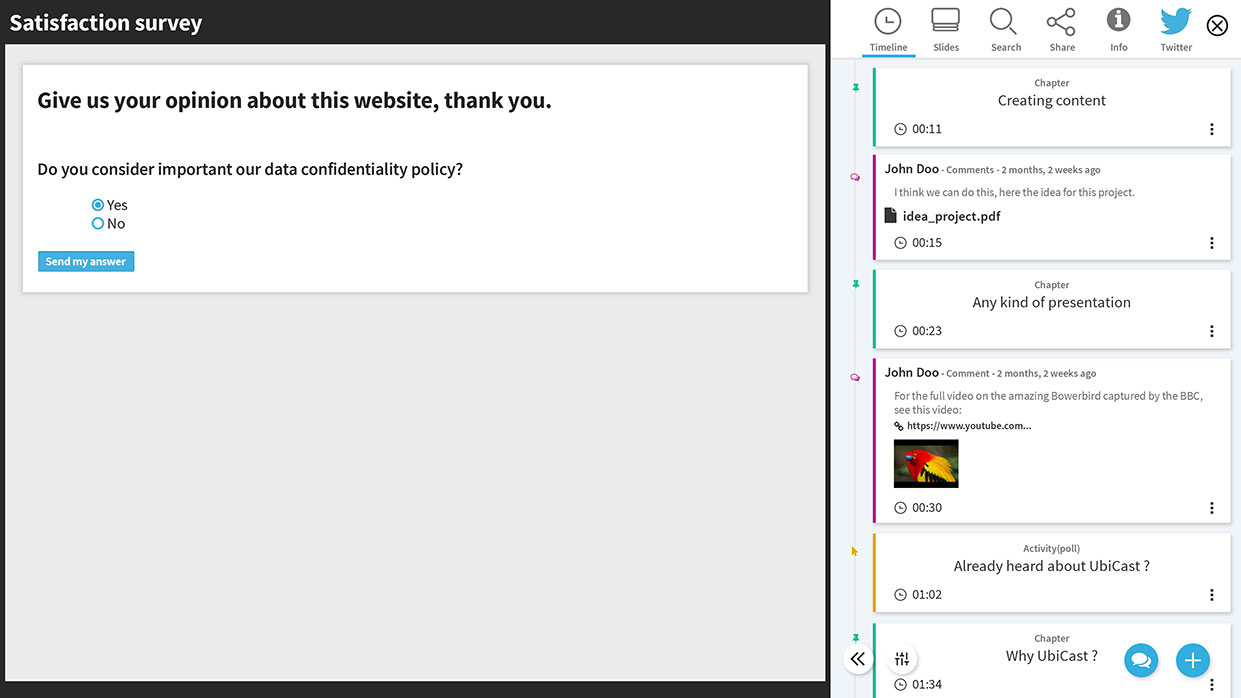Click the Send my answer button
The image size is (1241, 698).
coord(86,261)
